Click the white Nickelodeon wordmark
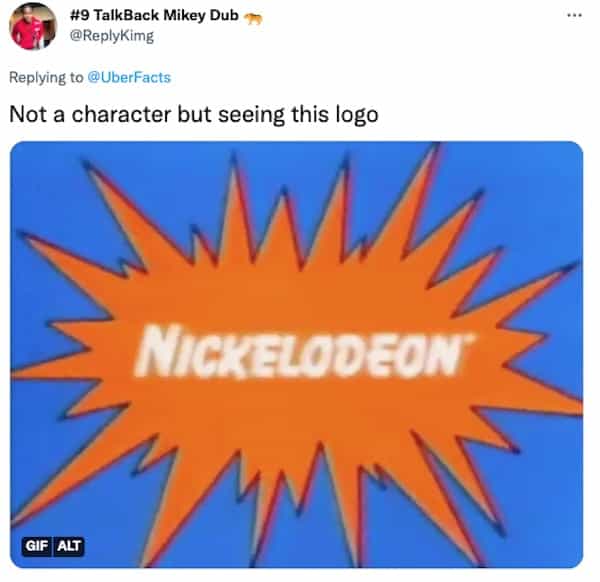The image size is (600, 582). [302, 352]
